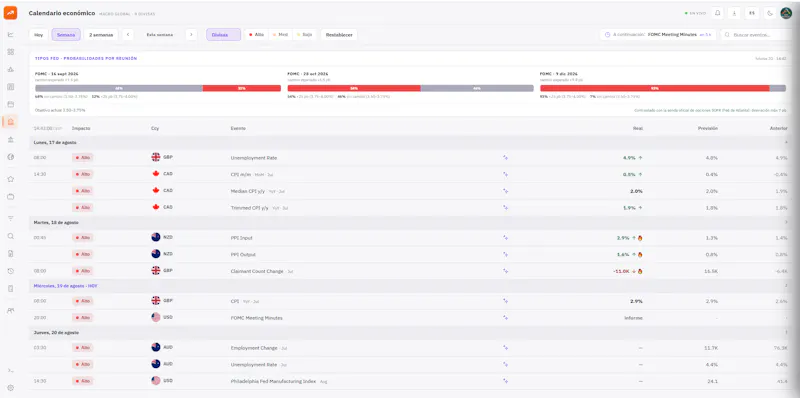Click the FOMC 28 oct 2026 probability bar
This screenshot has width=800, height=398.
[x=410, y=88]
